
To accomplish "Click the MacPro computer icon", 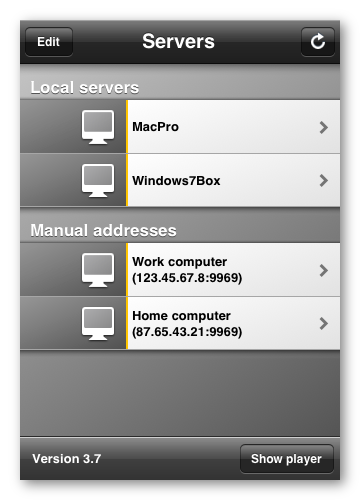I will [x=98, y=127].
